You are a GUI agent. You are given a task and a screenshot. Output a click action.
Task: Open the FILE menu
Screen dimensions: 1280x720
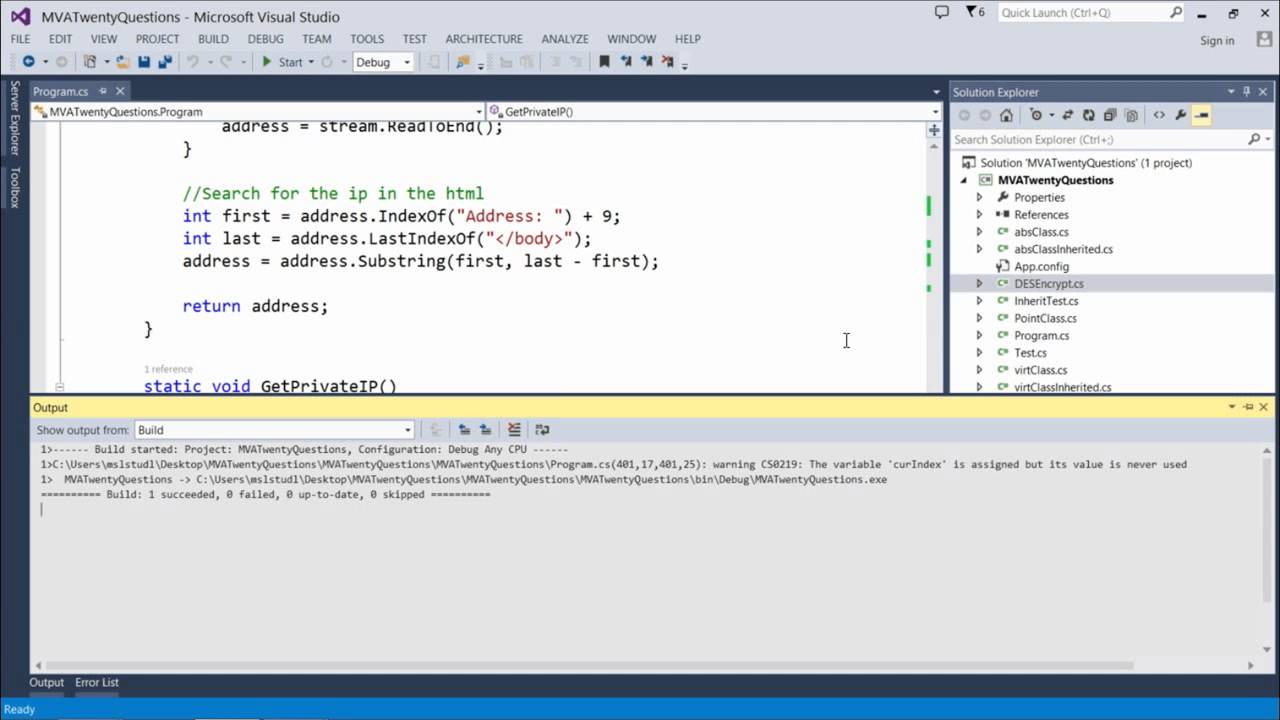tap(20, 39)
